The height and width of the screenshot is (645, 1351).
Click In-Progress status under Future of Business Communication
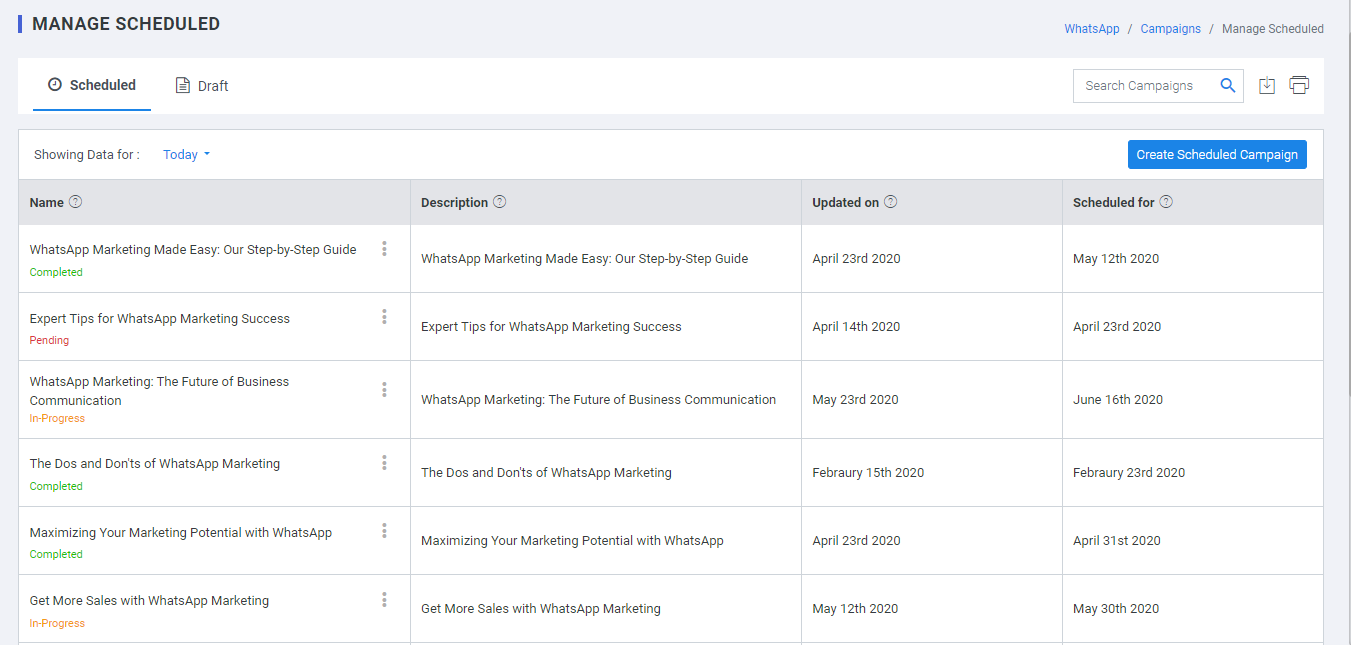57,418
